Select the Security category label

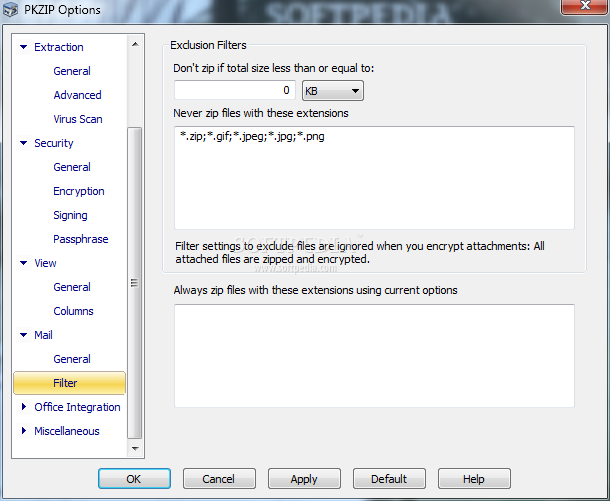[x=54, y=143]
